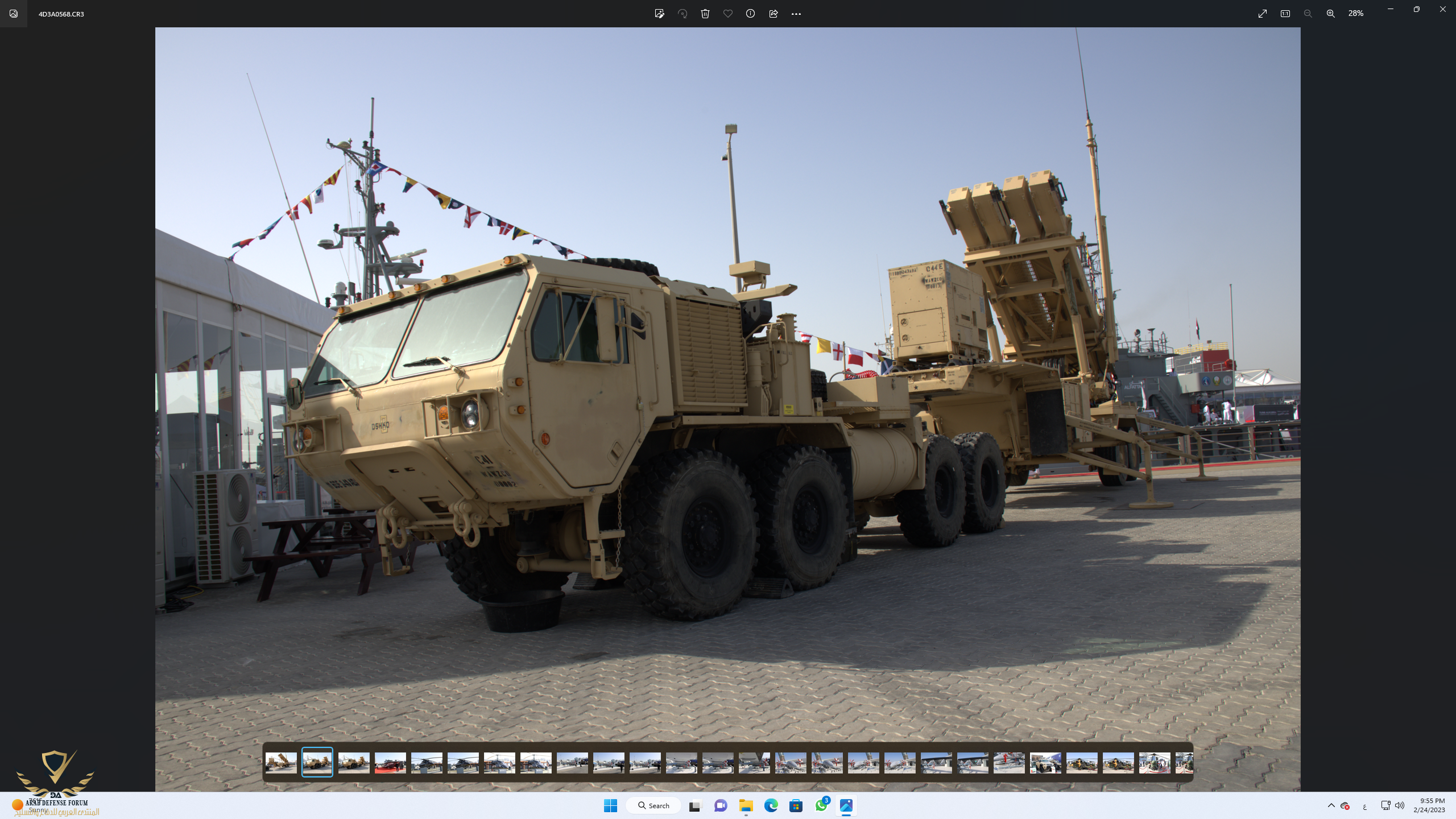Screen dimensions: 1456x819
Task: Open the Windows Start menu
Action: click(x=611, y=805)
